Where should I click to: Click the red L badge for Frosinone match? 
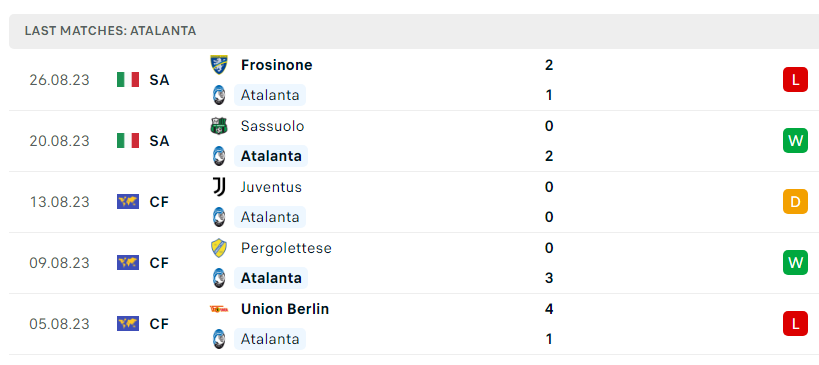(x=795, y=80)
